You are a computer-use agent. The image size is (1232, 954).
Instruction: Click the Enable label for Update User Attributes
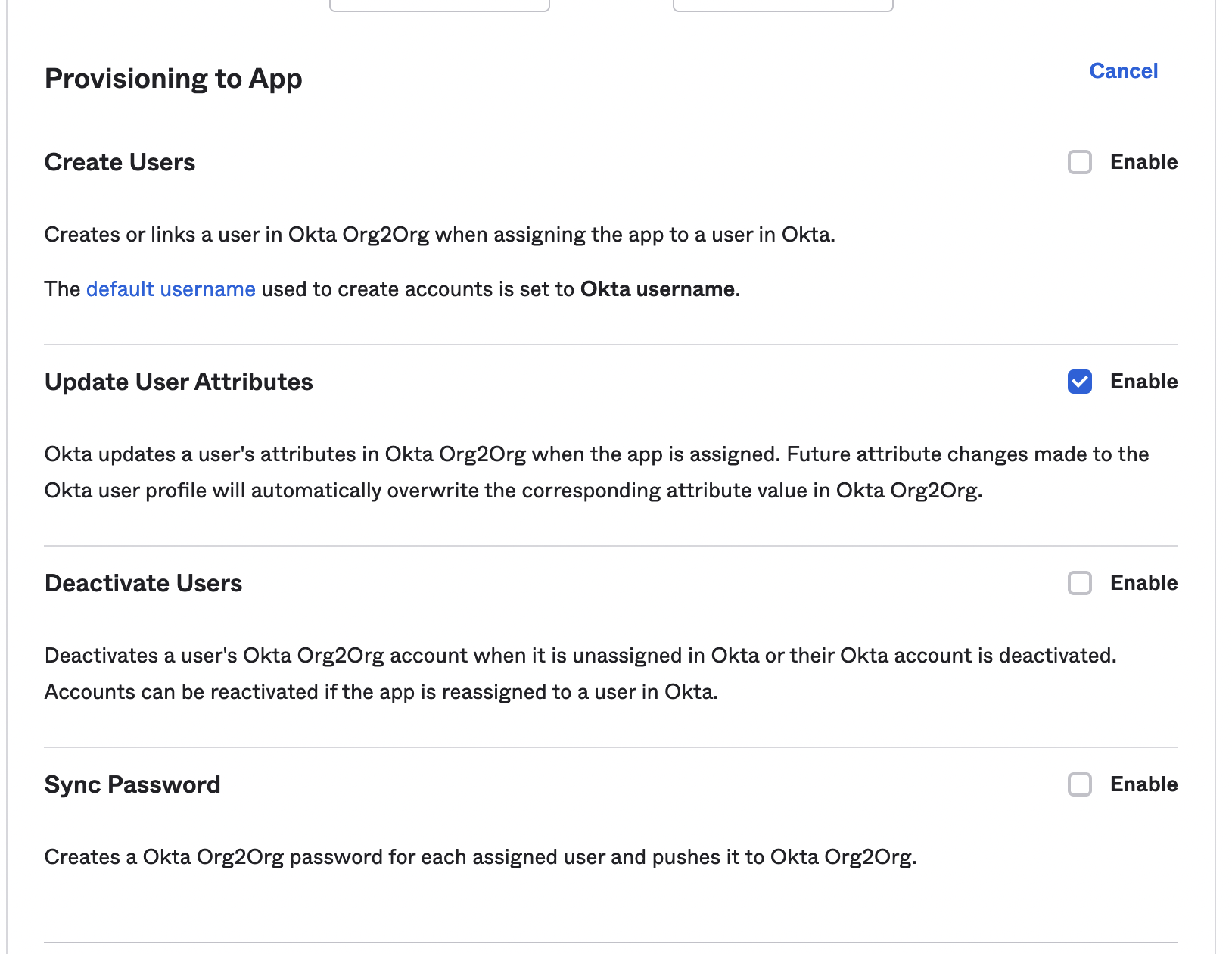coord(1143,382)
